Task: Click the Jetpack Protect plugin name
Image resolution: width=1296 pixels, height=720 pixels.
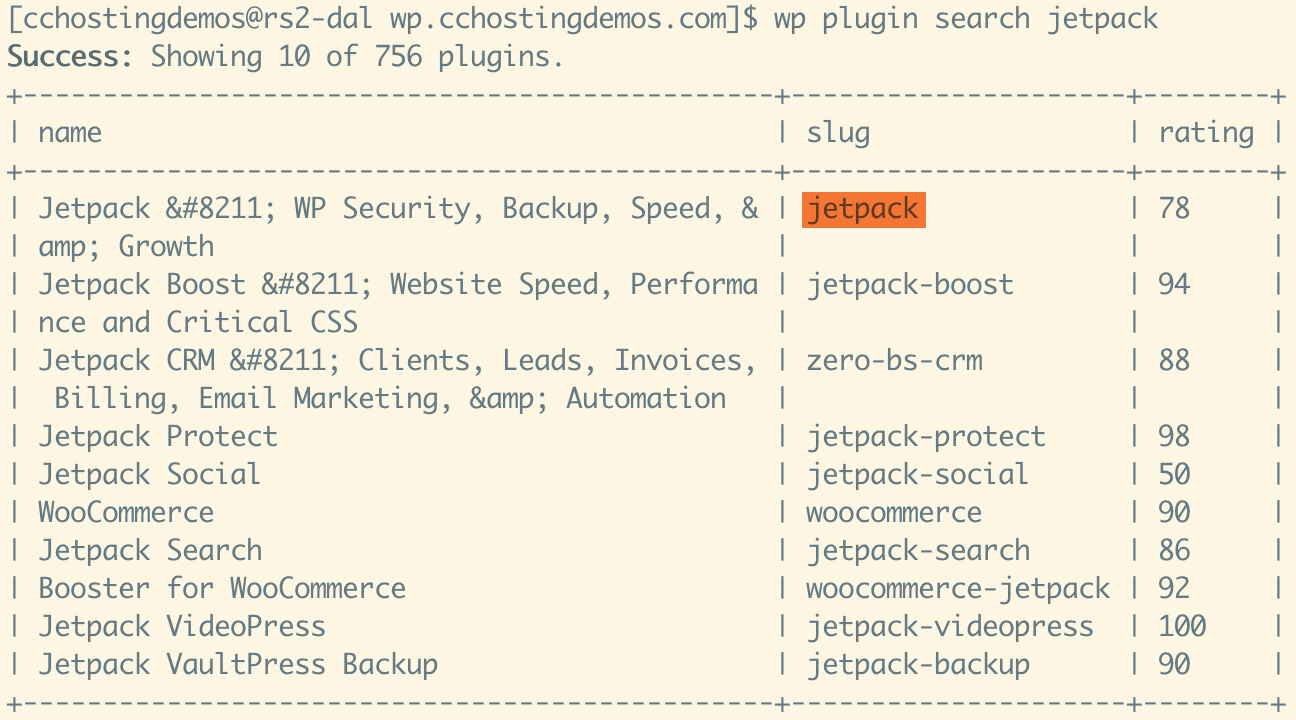Action: coord(158,436)
